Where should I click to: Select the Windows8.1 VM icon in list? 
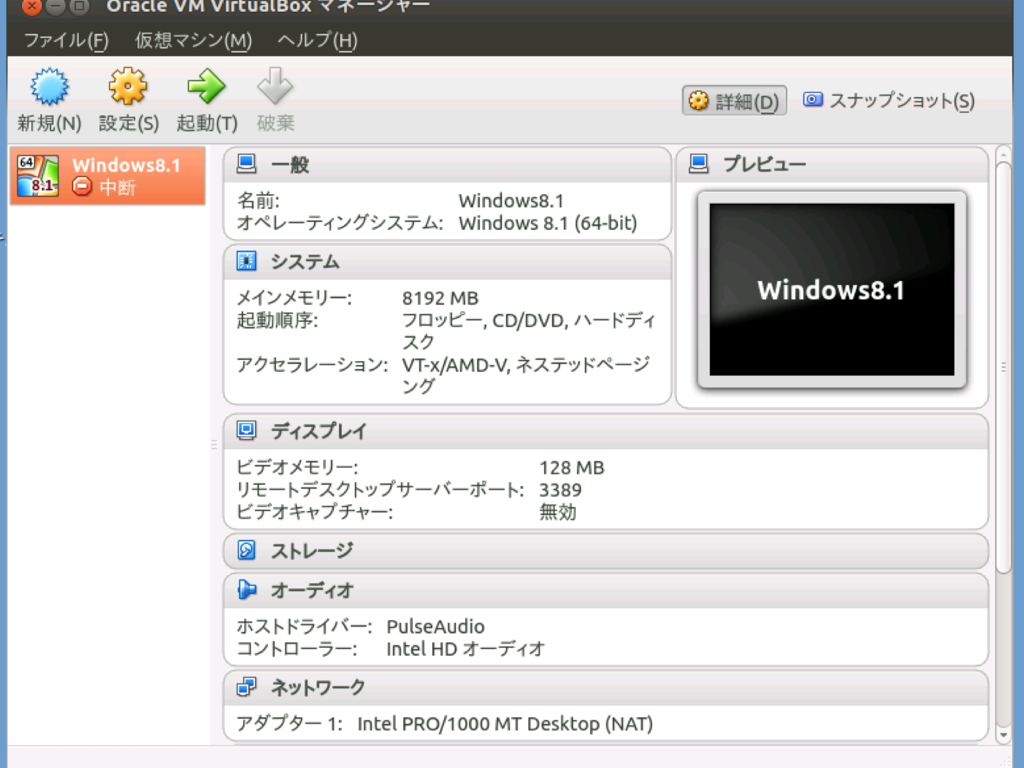click(x=38, y=176)
